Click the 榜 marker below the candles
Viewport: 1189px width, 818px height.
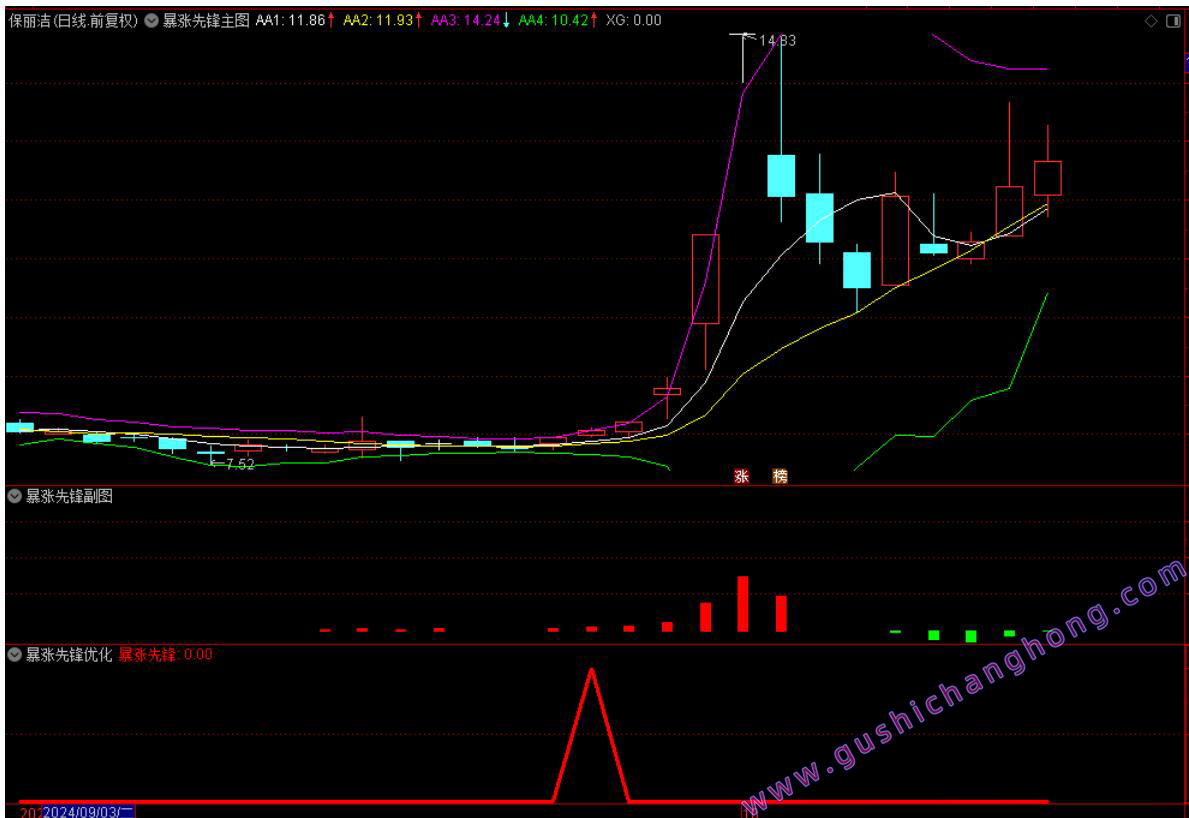[x=780, y=476]
